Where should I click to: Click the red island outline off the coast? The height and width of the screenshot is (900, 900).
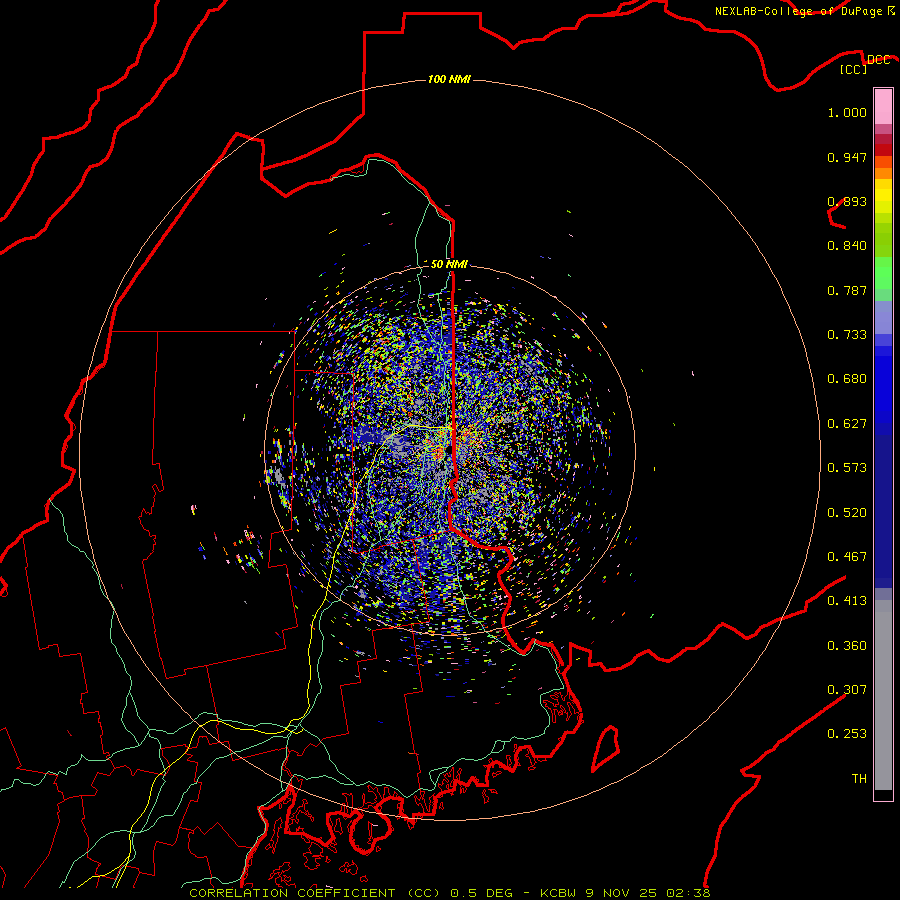(606, 748)
